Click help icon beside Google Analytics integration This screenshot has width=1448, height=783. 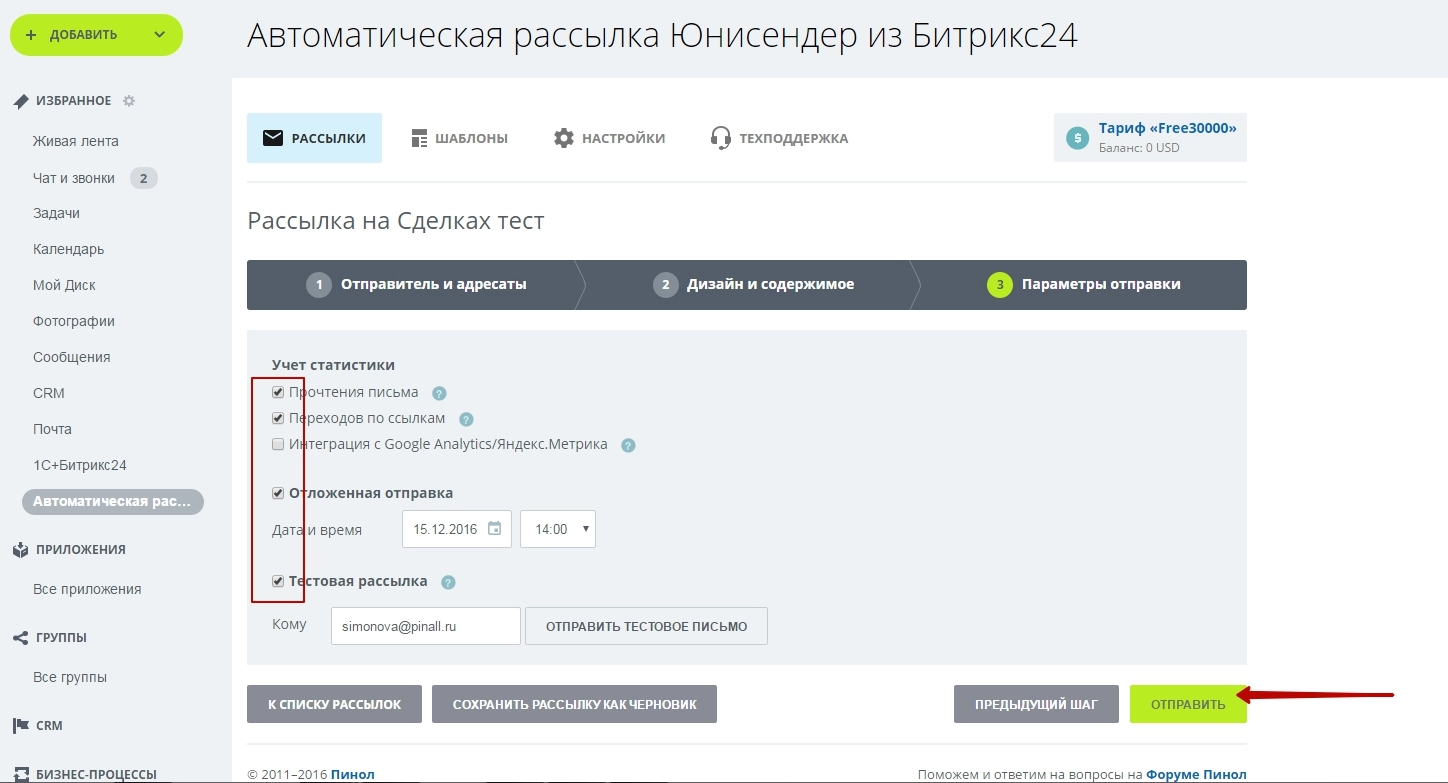pyautogui.click(x=628, y=445)
